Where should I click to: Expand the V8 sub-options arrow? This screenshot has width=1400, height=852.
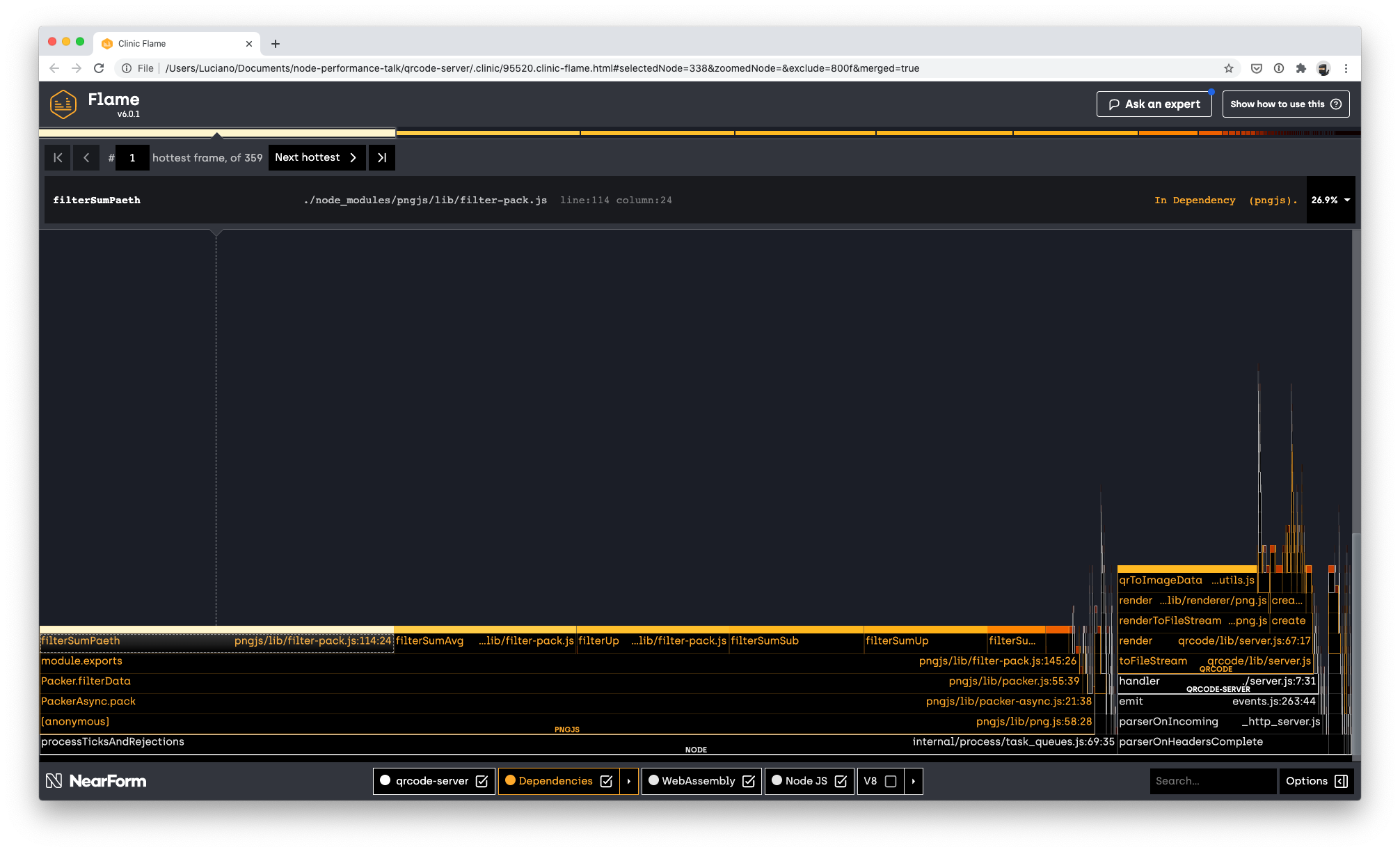914,781
